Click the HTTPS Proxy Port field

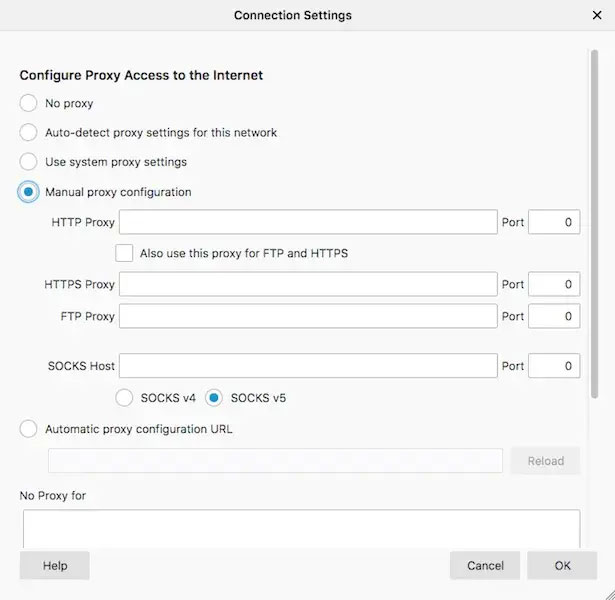pyautogui.click(x=554, y=284)
